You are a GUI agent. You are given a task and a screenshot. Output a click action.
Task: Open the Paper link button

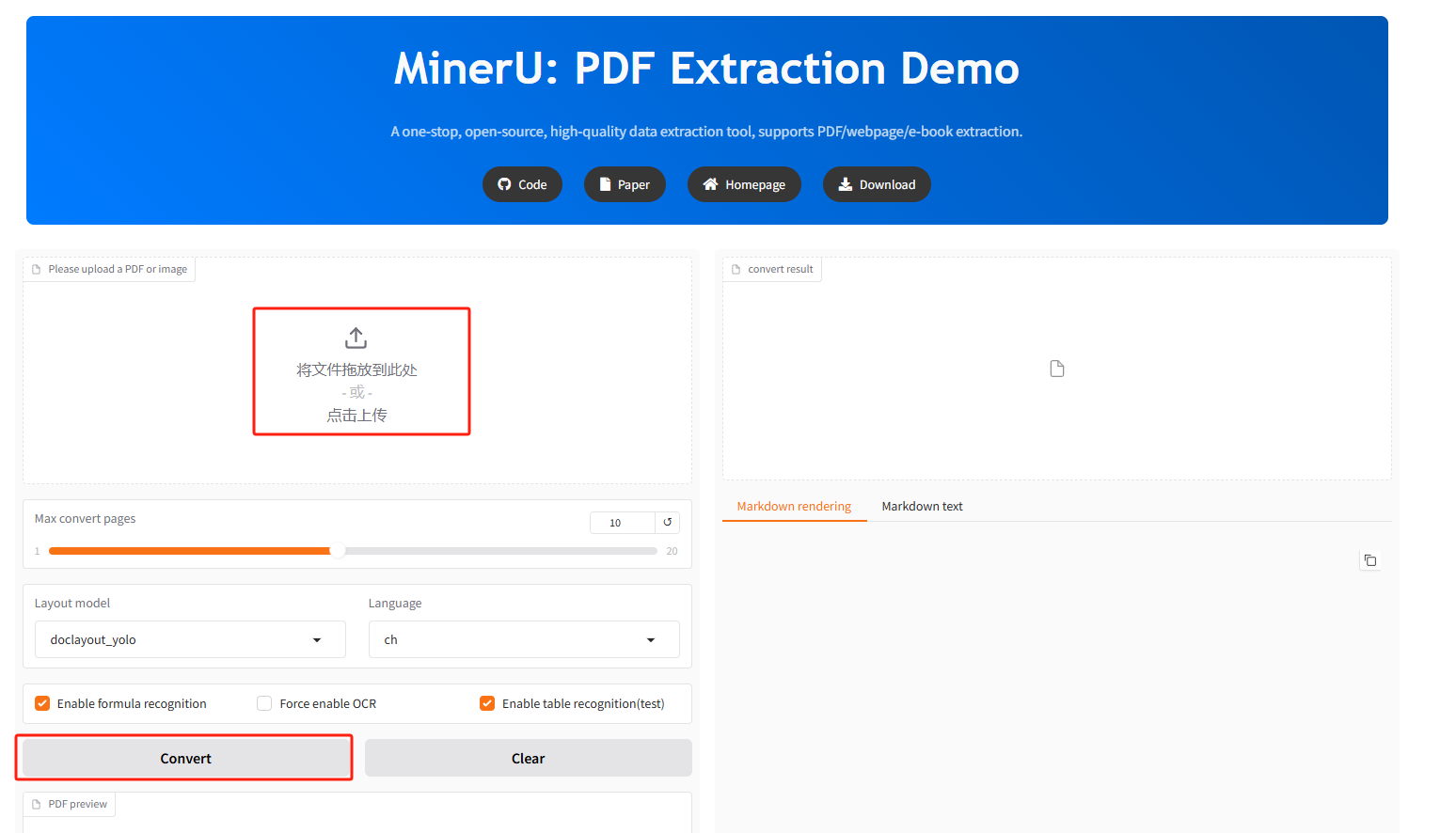click(x=625, y=184)
